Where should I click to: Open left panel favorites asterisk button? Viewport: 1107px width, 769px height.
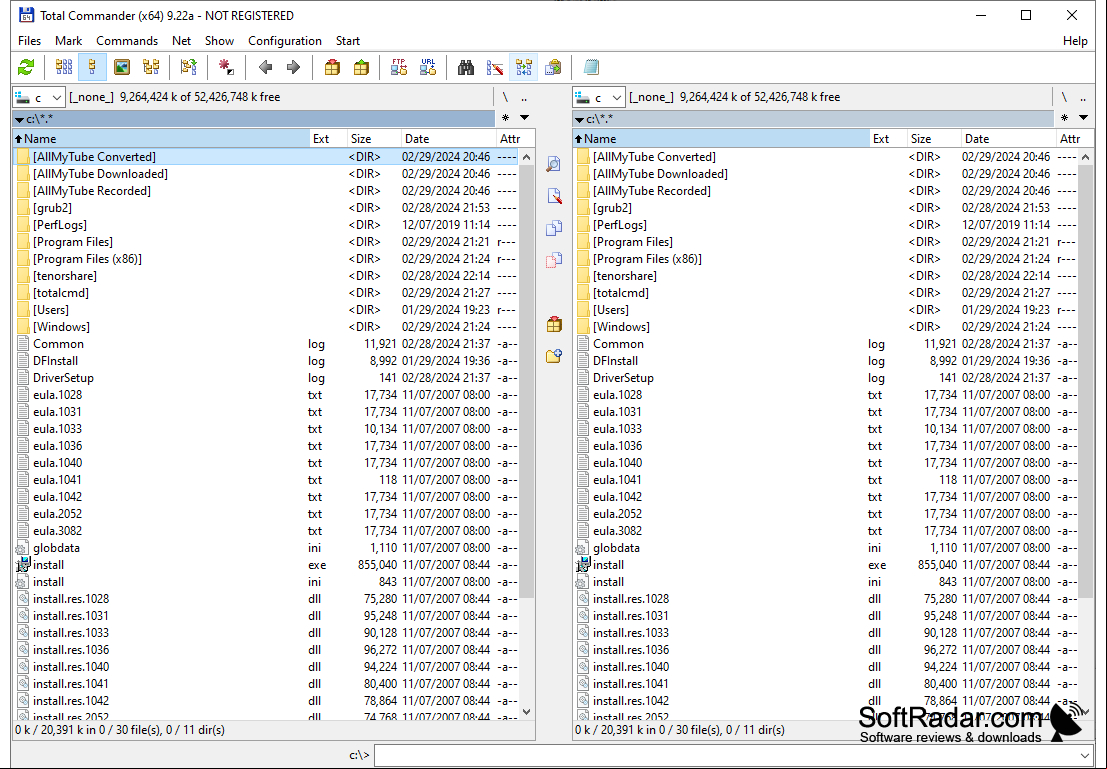point(505,118)
